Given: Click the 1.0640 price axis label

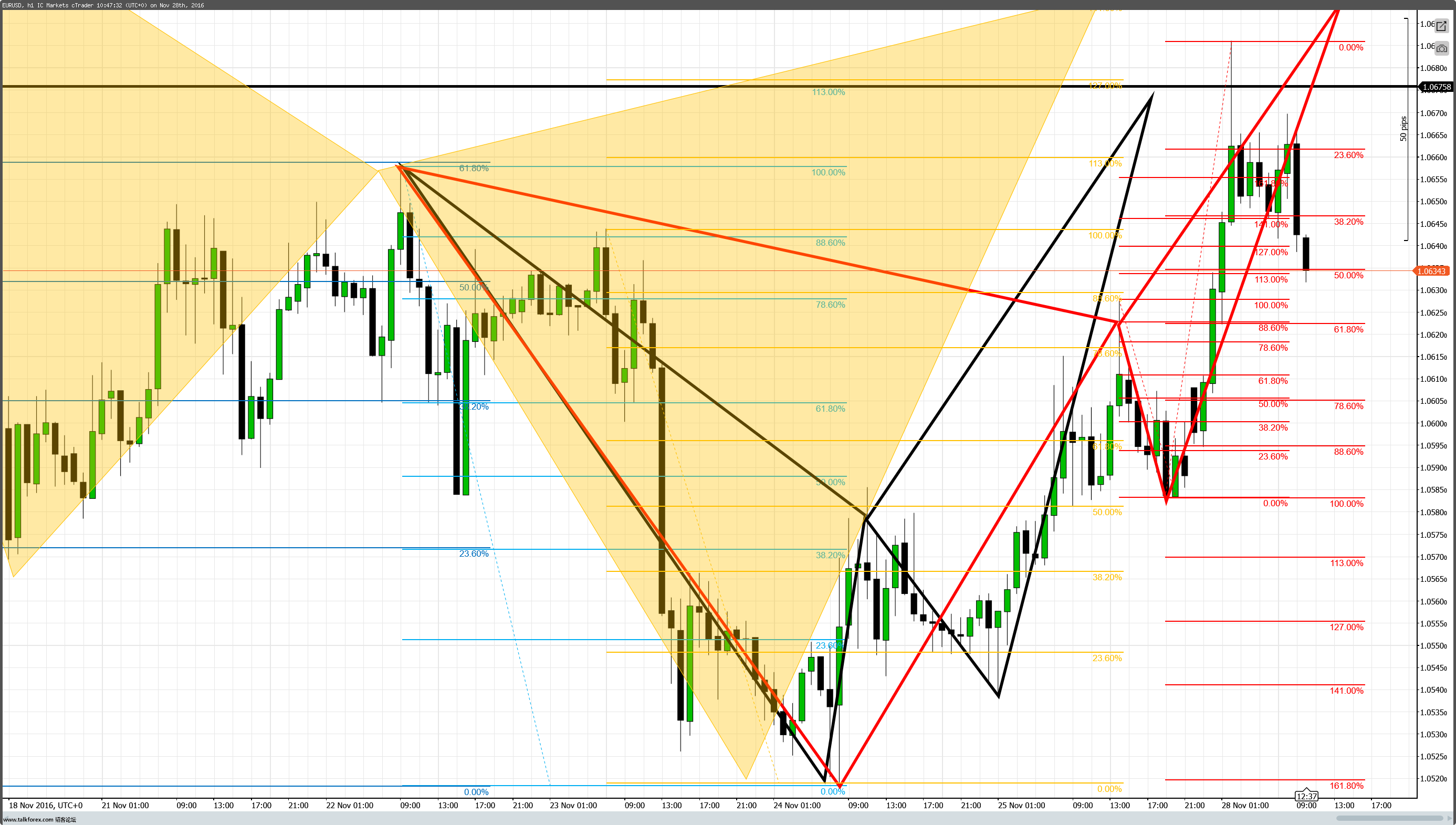Looking at the screenshot, I should click(x=1433, y=246).
